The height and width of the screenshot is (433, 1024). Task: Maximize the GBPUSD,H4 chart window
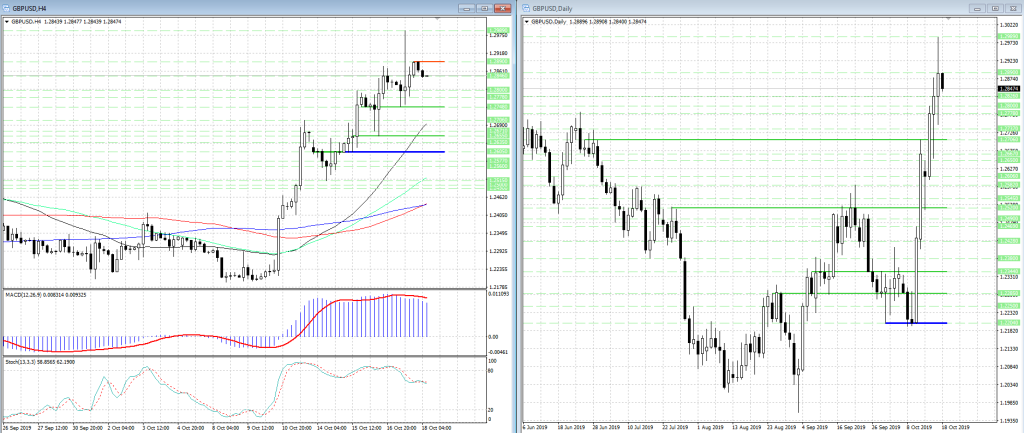(484, 8)
